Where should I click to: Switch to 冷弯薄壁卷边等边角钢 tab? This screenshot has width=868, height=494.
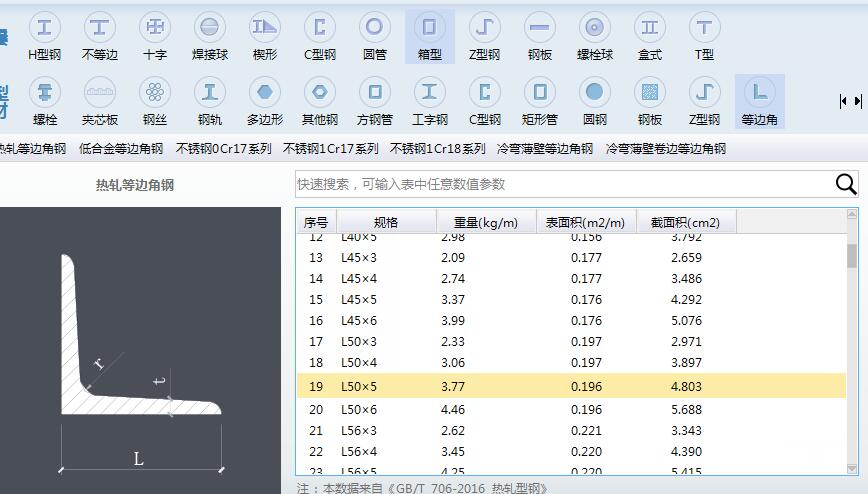coord(665,148)
